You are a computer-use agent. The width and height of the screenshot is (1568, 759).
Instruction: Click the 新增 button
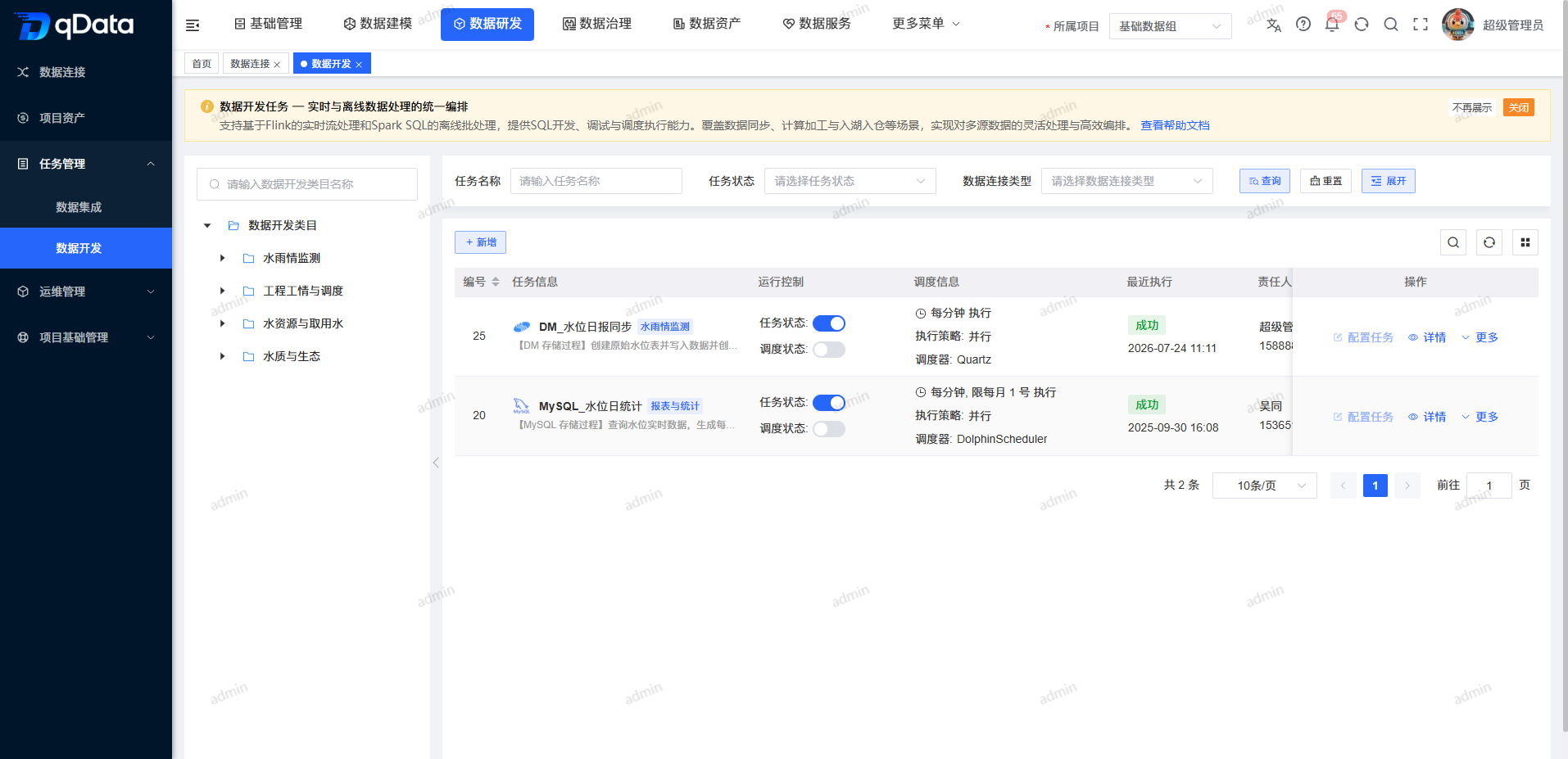481,242
